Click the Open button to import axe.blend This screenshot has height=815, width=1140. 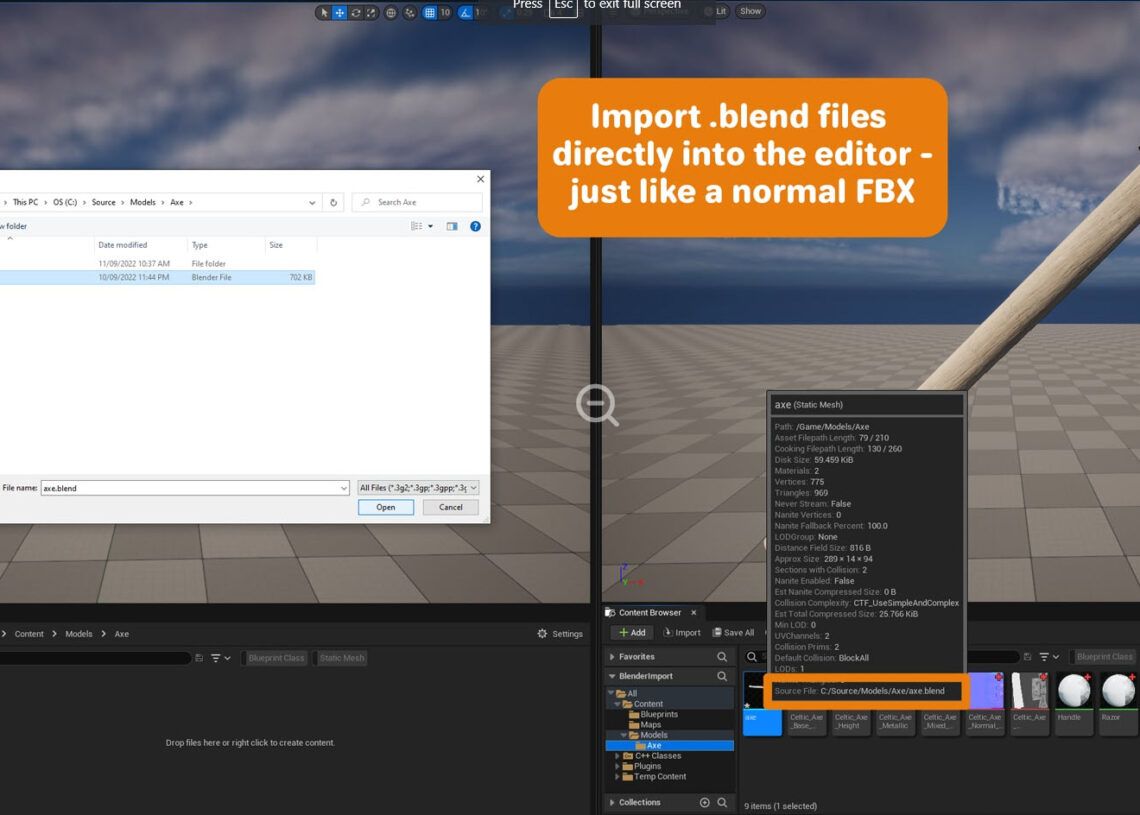tap(385, 507)
